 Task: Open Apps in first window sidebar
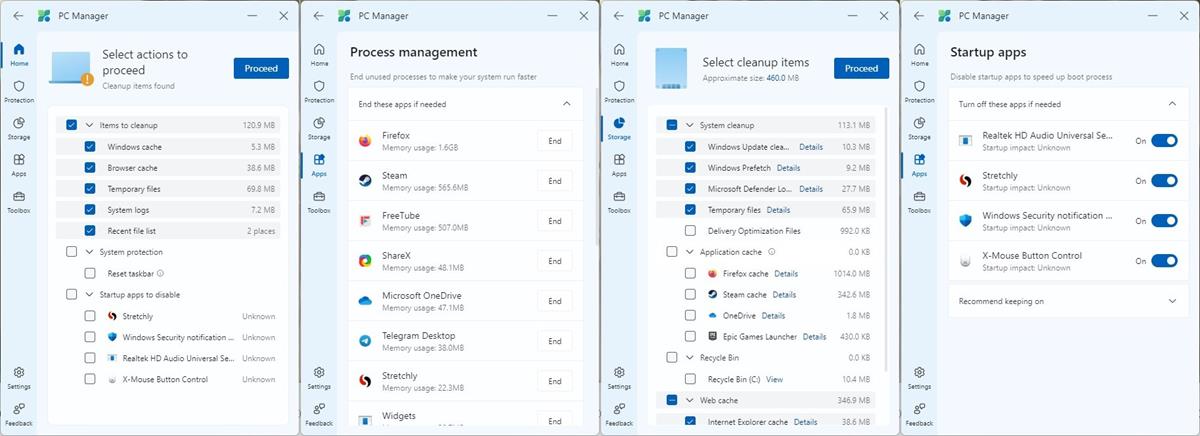pyautogui.click(x=19, y=165)
